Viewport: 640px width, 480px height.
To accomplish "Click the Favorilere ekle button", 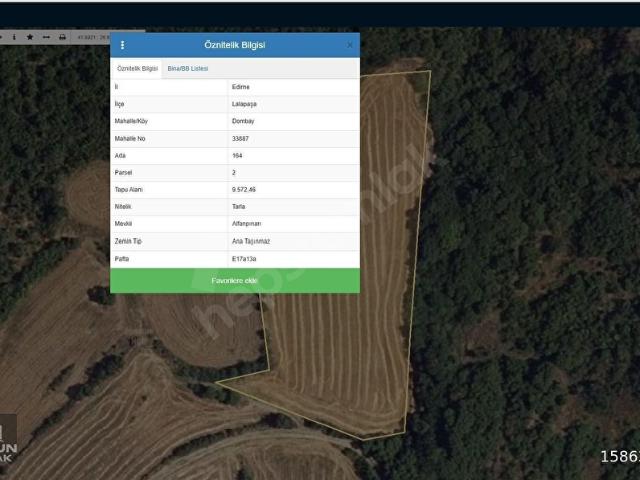I will click(x=235, y=280).
